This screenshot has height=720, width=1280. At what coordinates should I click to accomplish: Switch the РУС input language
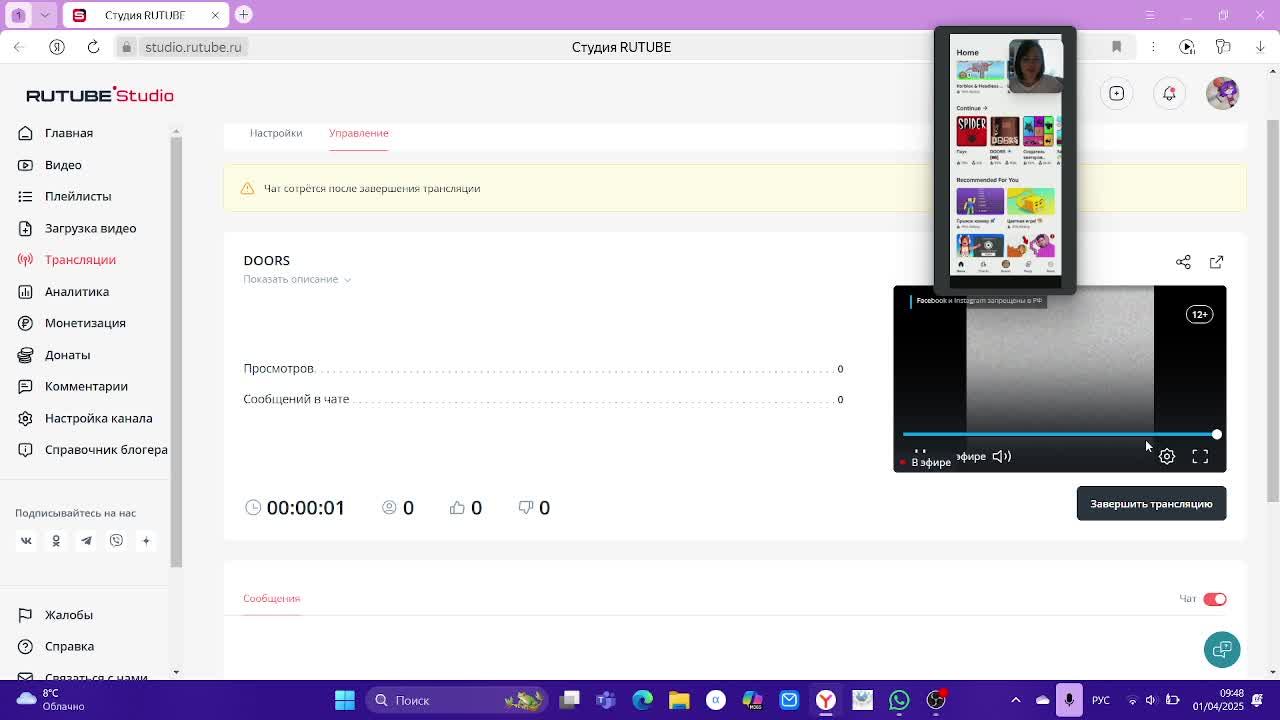pyautogui.click(x=1100, y=700)
